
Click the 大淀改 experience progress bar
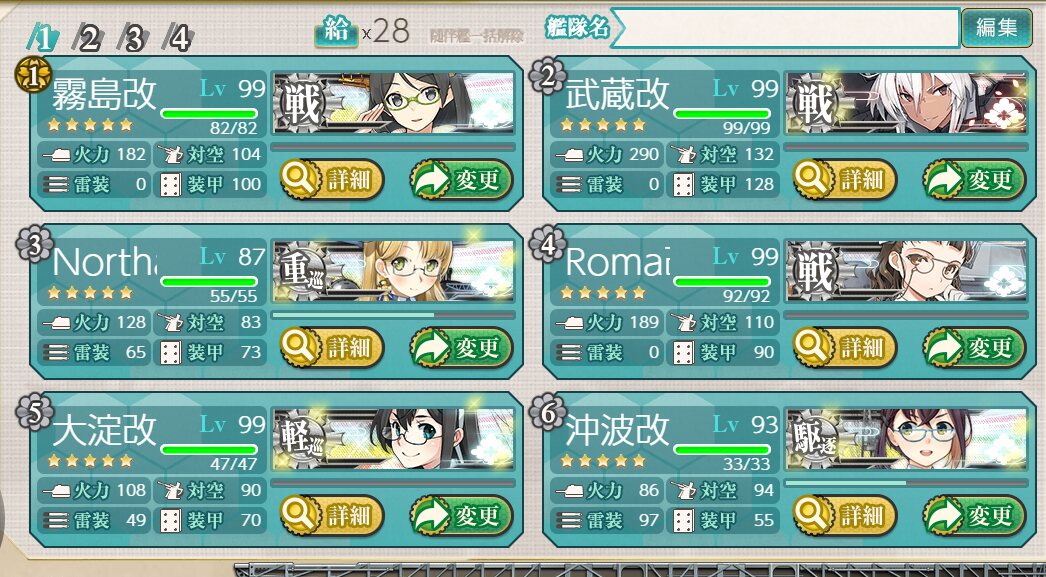(394, 482)
